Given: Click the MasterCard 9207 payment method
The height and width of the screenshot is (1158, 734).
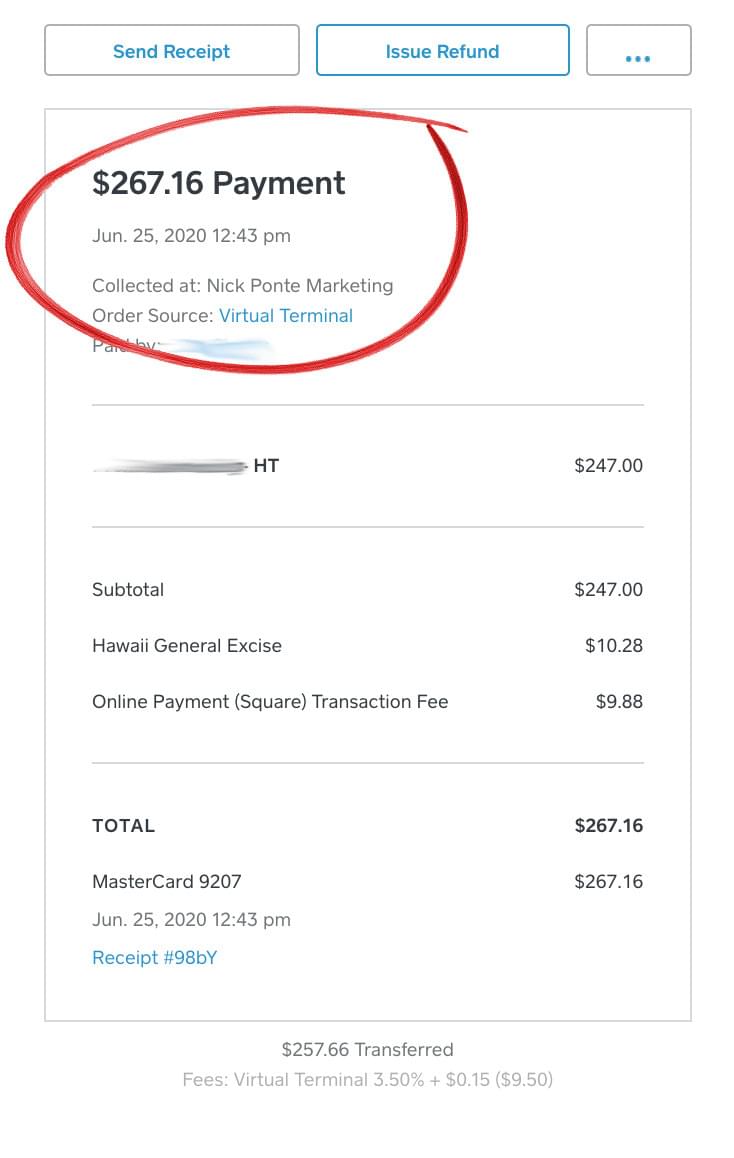Looking at the screenshot, I should [x=167, y=882].
